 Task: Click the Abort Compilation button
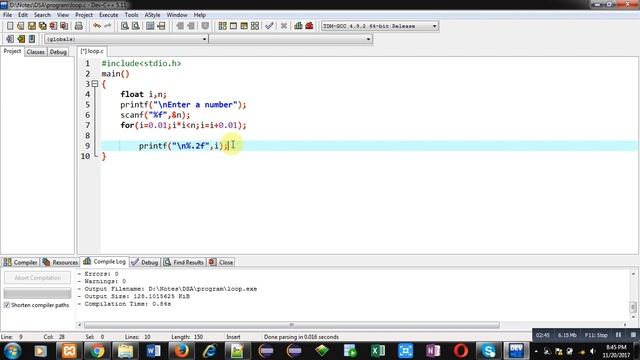coord(38,278)
